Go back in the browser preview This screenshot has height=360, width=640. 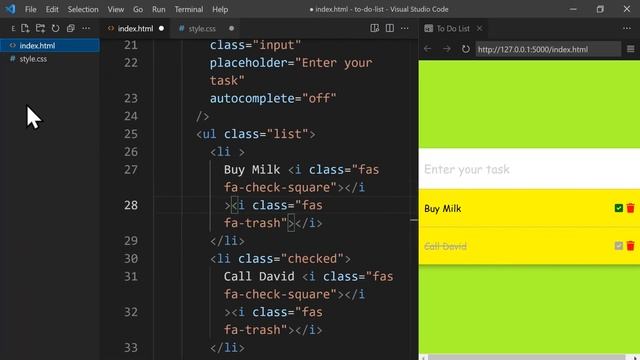coord(427,49)
